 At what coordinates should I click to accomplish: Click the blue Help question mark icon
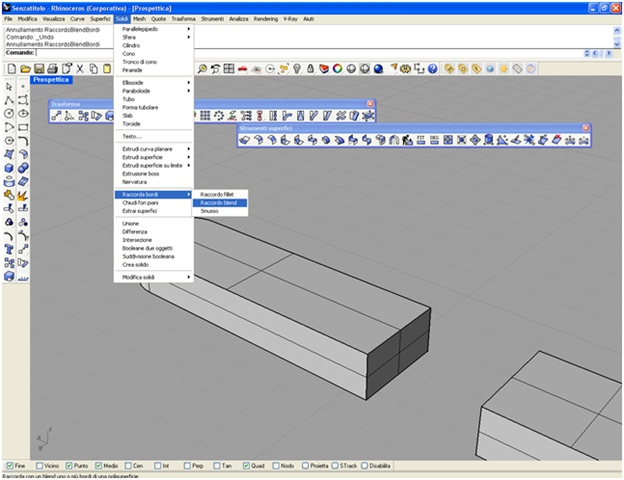coord(433,69)
